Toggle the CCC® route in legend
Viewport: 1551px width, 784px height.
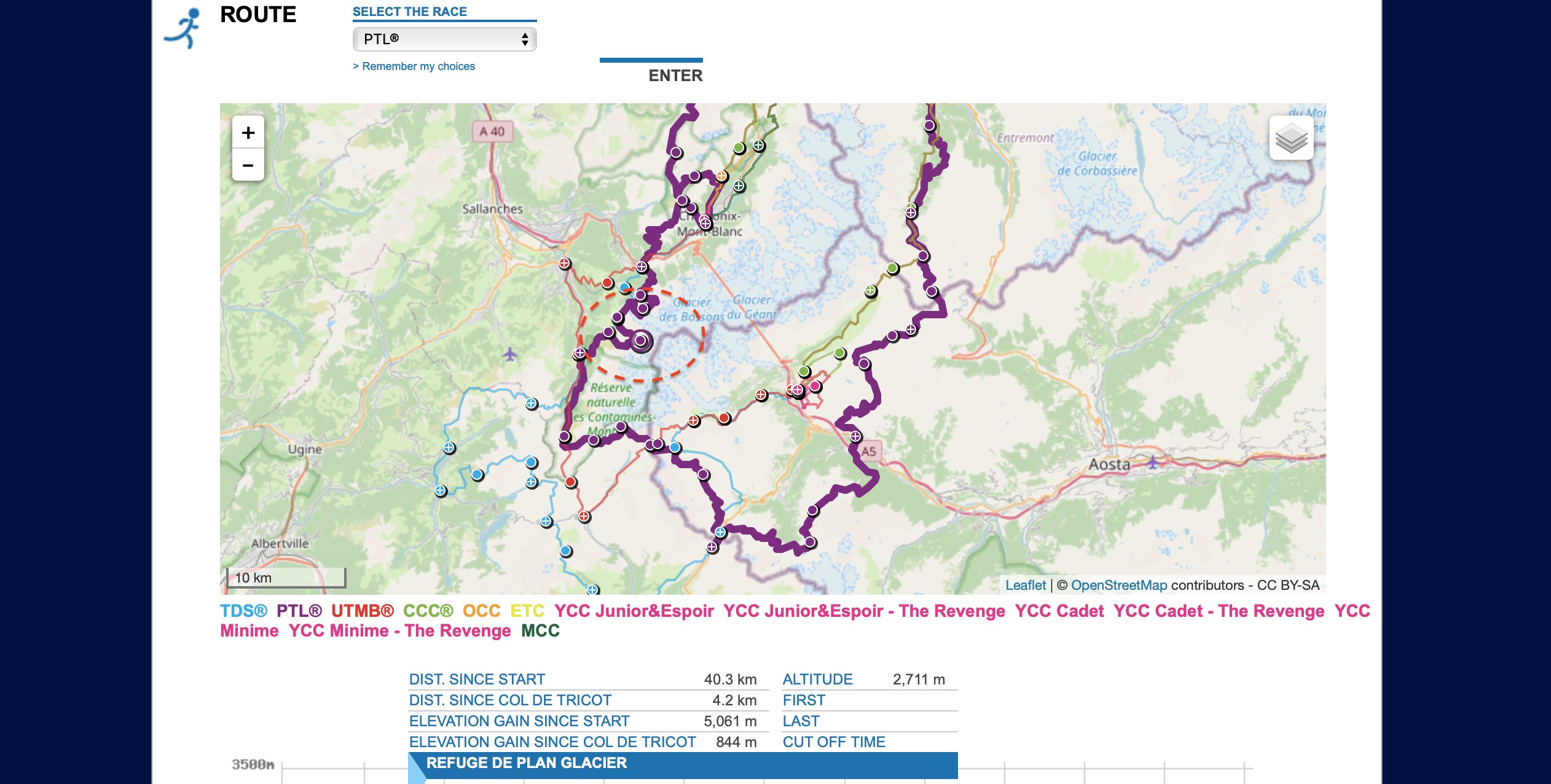tap(428, 611)
